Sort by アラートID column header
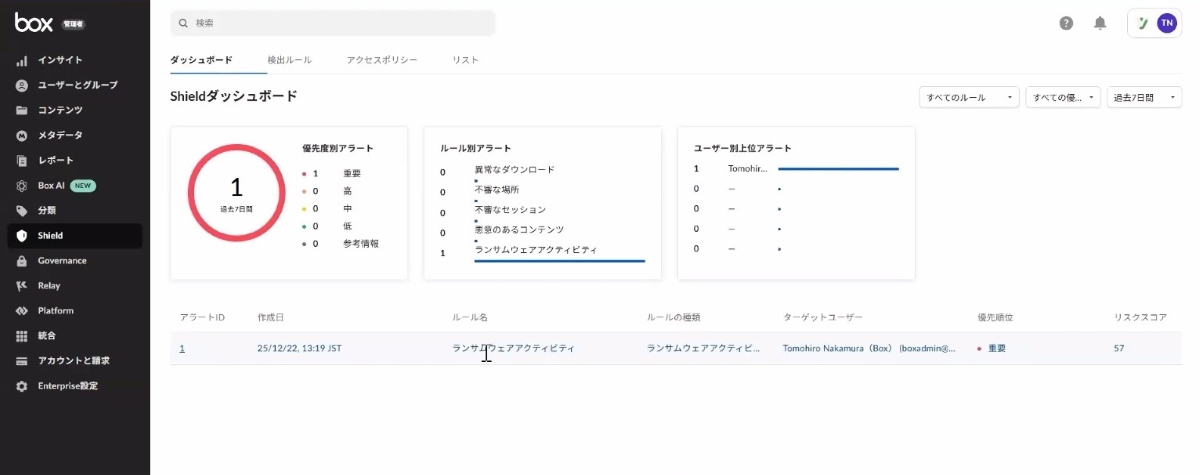The height and width of the screenshot is (475, 1200). tap(202, 317)
